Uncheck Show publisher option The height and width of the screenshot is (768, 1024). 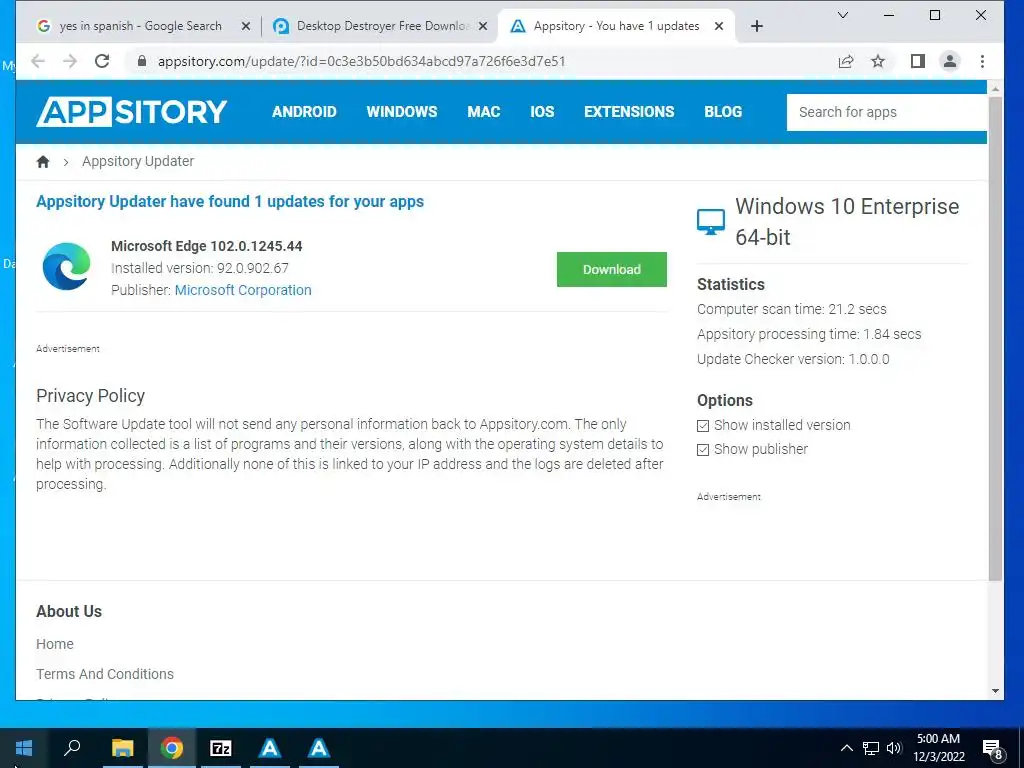(703, 450)
